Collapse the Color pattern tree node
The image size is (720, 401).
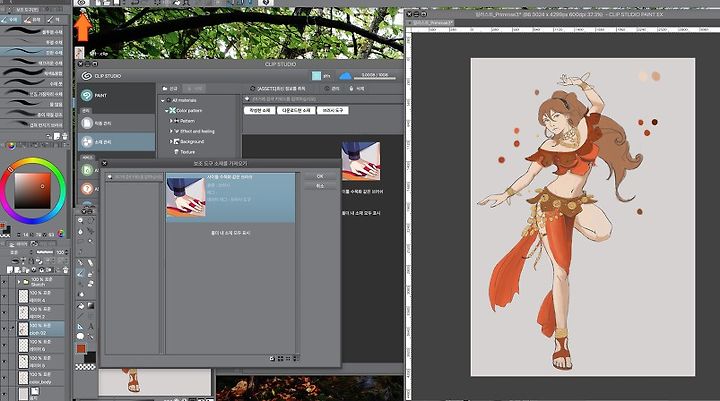coord(166,111)
